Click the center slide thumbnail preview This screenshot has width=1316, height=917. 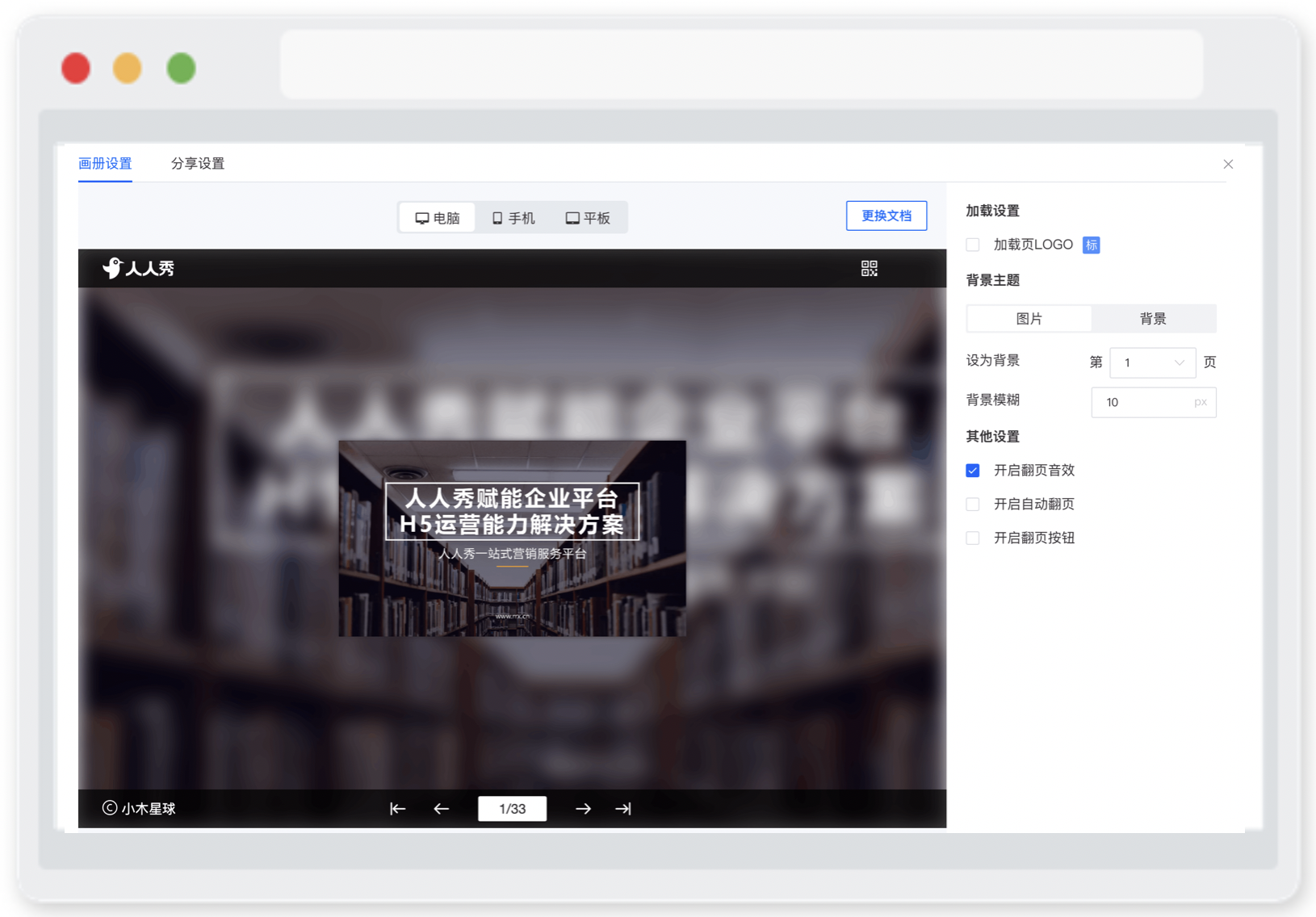pos(512,538)
